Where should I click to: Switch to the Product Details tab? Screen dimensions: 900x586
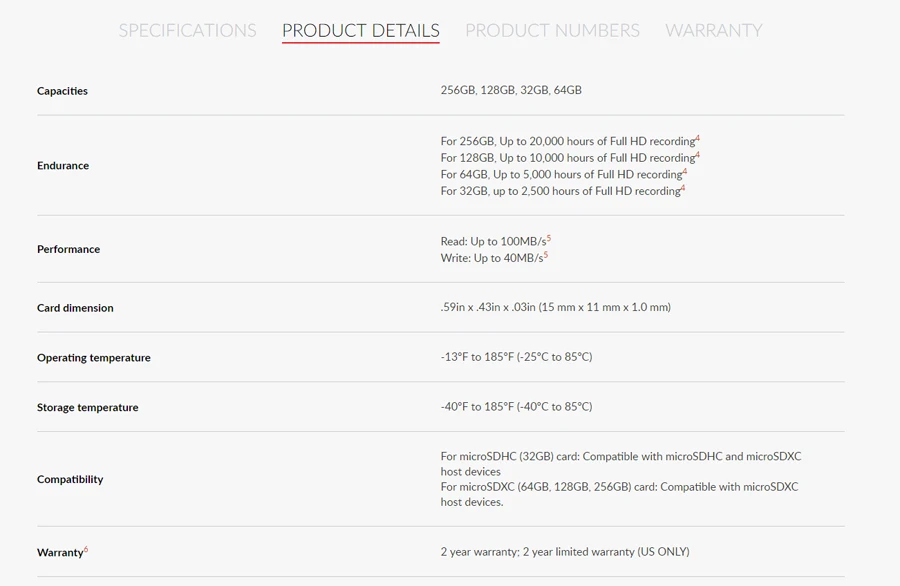tap(360, 30)
